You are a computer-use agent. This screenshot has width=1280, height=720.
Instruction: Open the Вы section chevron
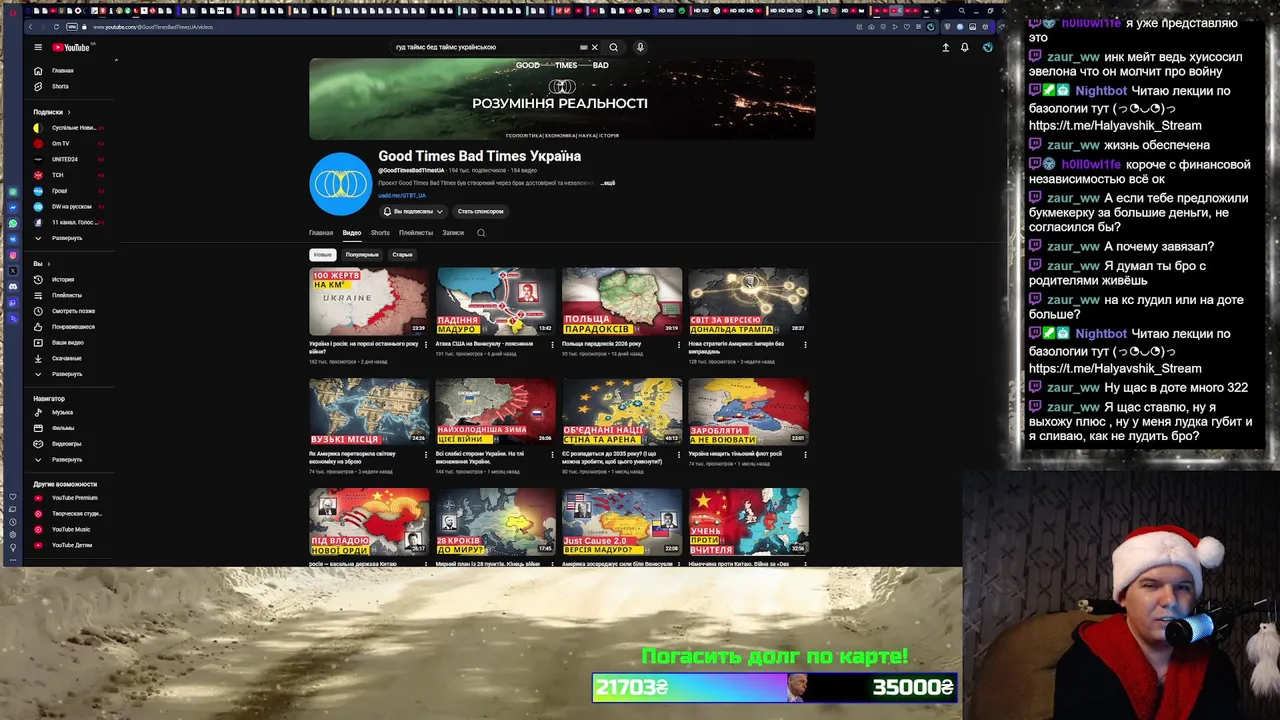pyautogui.click(x=49, y=264)
